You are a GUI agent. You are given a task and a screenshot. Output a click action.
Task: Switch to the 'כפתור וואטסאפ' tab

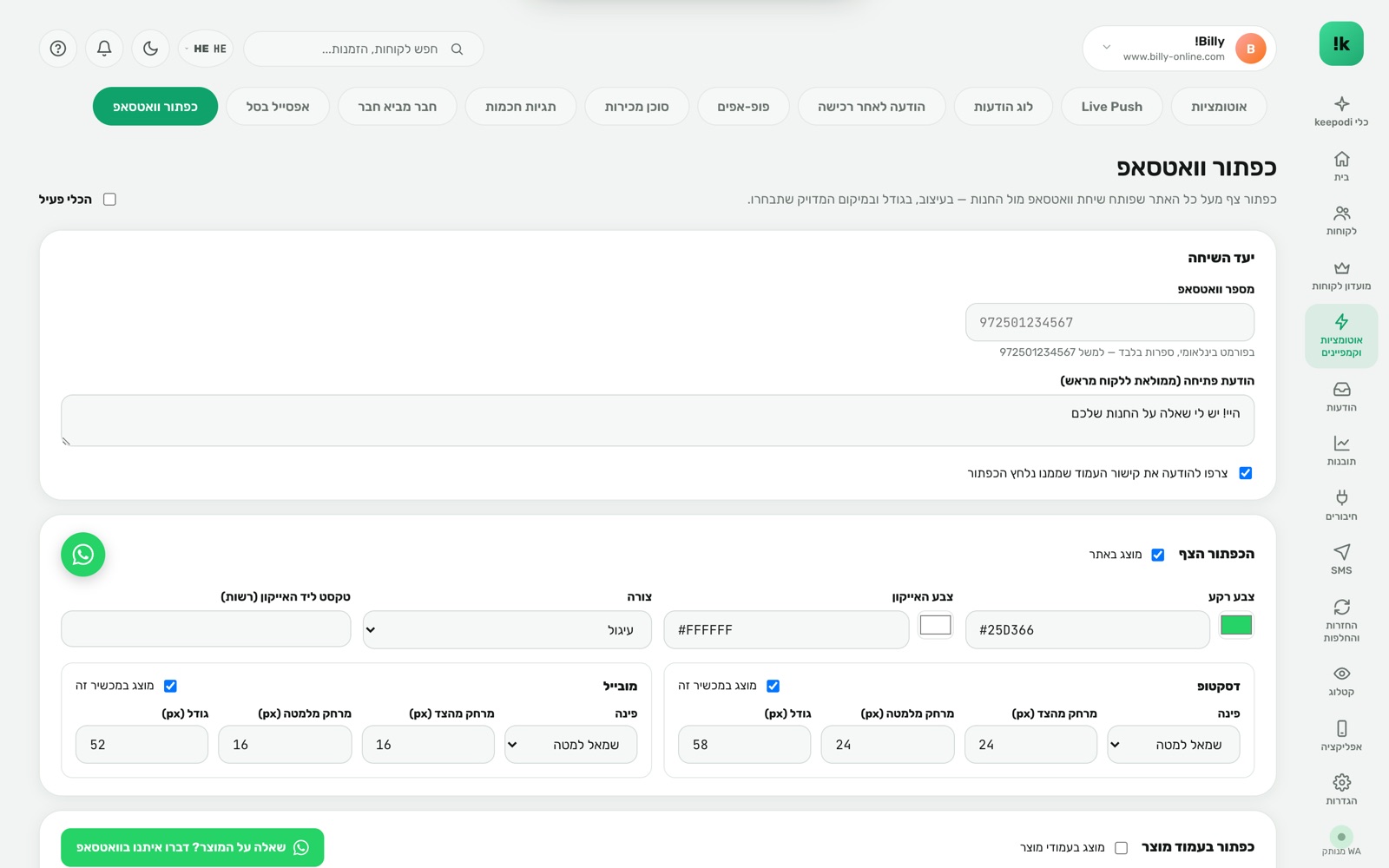pyautogui.click(x=155, y=107)
